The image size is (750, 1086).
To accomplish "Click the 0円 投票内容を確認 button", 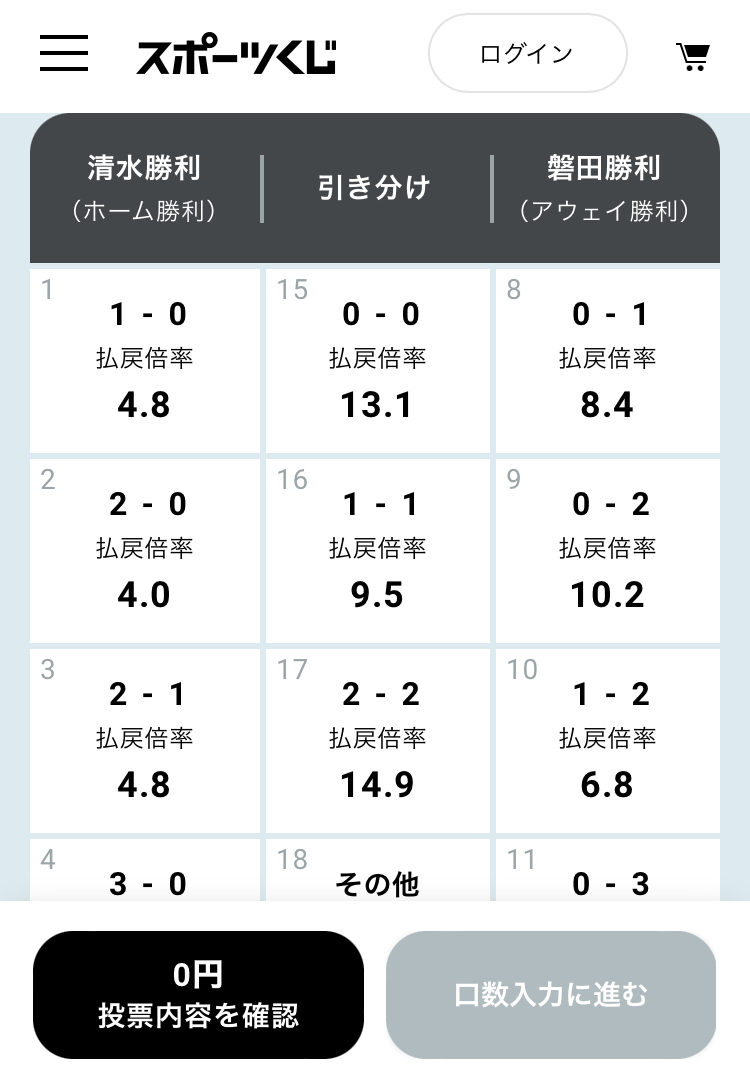I will [198, 995].
